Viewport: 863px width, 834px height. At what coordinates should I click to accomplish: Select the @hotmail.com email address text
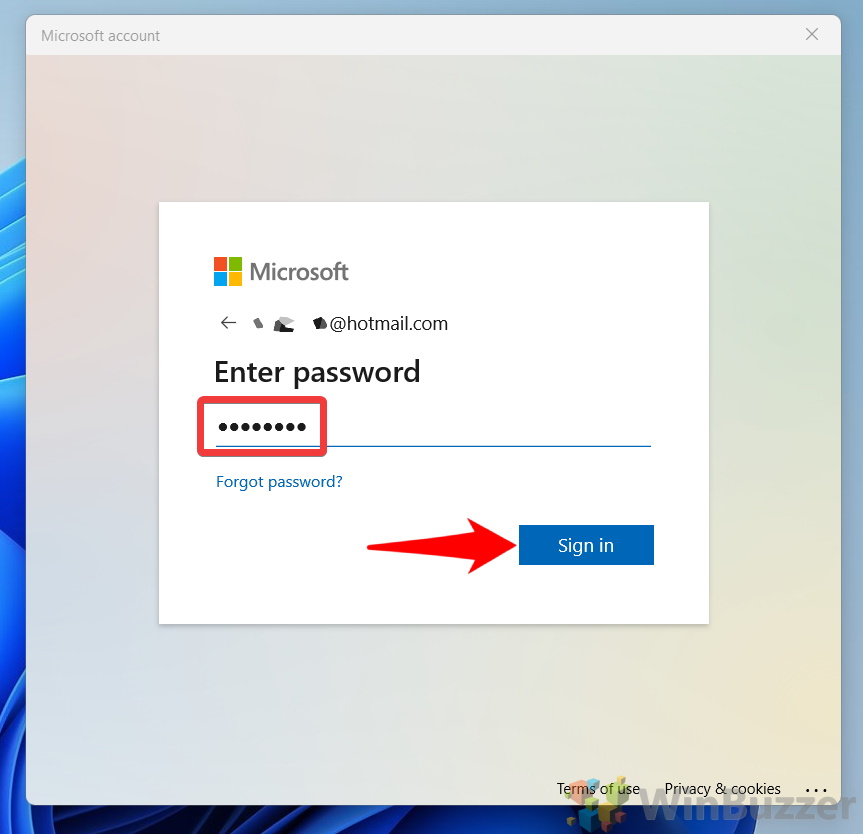tap(389, 324)
